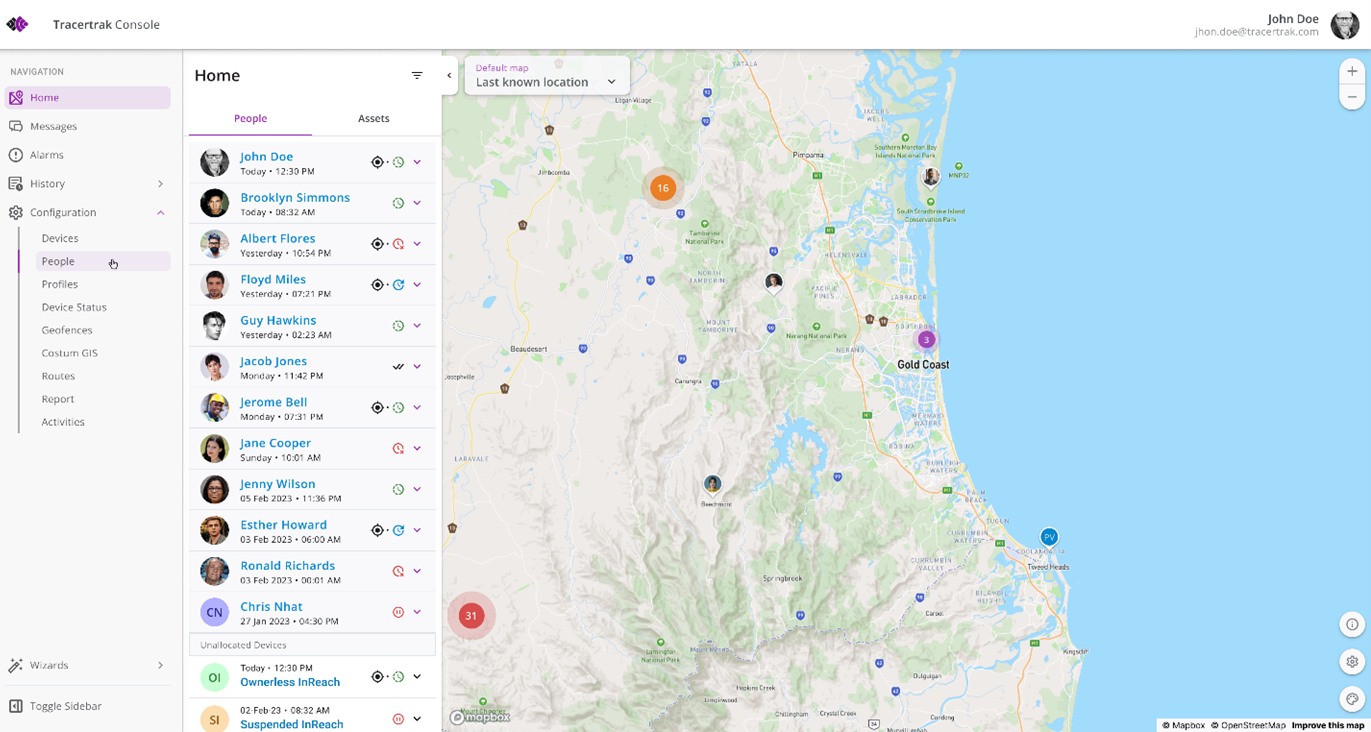Image resolution: width=1371 pixels, height=732 pixels.
Task: Zoom in on the map
Action: pyautogui.click(x=1352, y=72)
